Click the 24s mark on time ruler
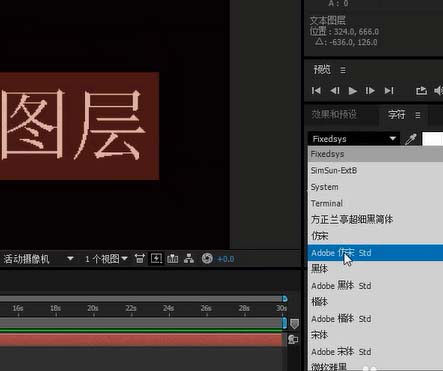Screen dimensions: 443x371 pyautogui.click(x=169, y=309)
